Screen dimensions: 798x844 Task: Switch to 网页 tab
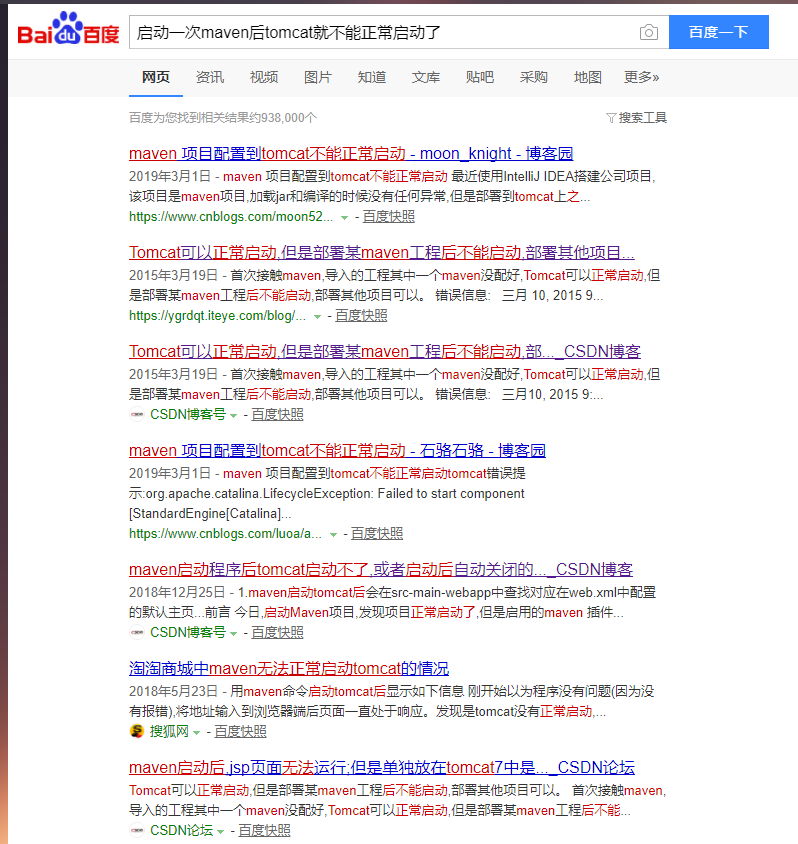pos(156,78)
